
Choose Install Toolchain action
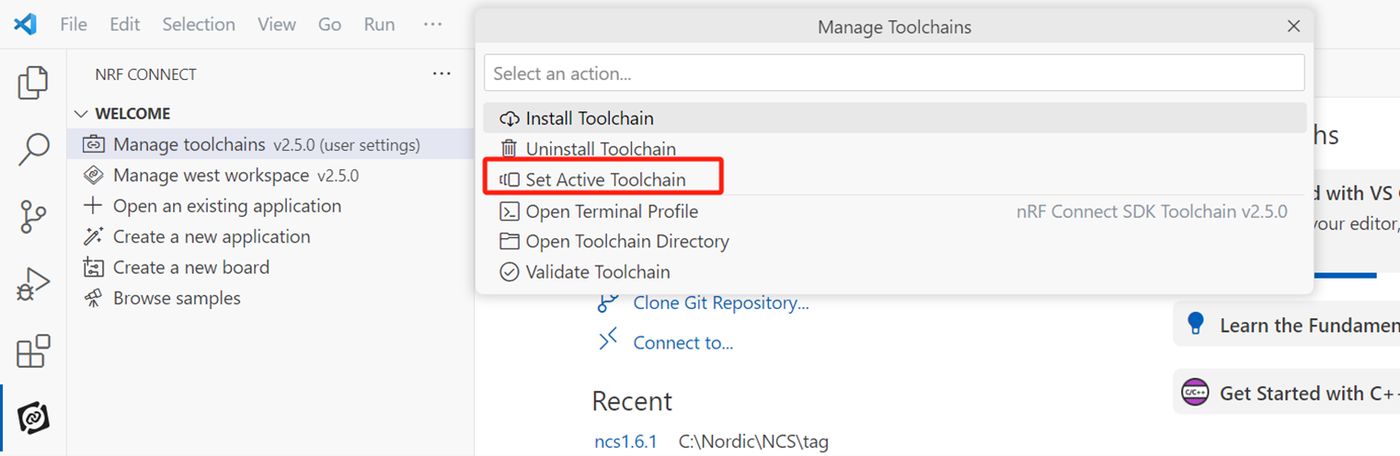coord(589,118)
